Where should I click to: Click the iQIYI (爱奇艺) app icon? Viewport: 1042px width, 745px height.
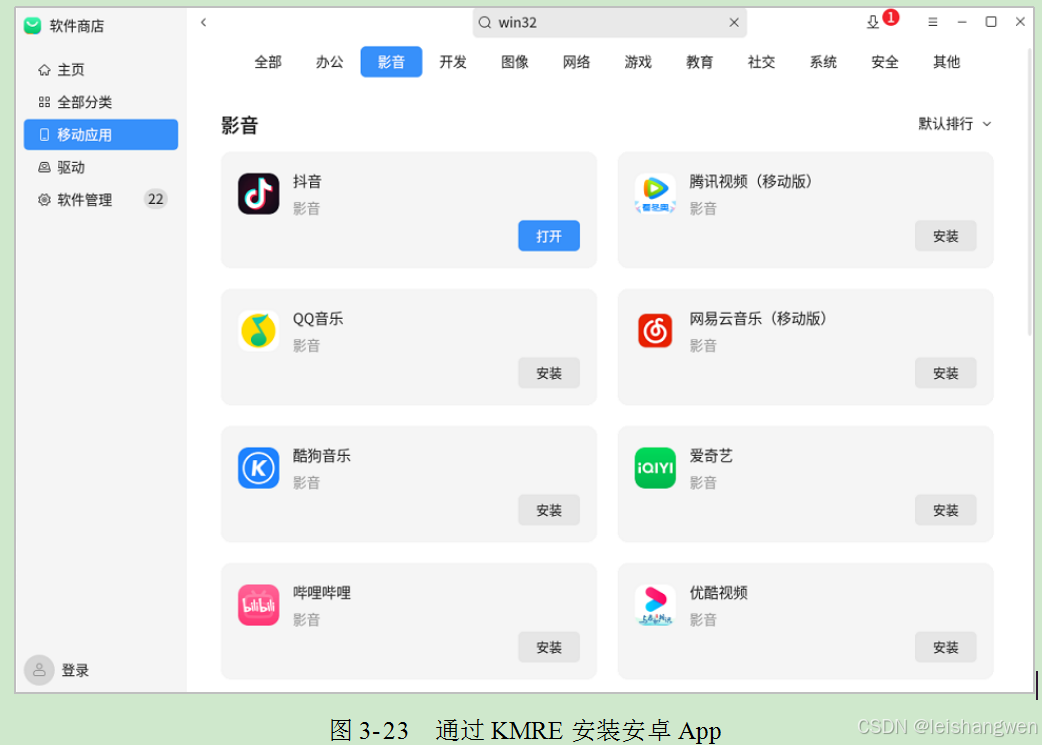point(655,468)
